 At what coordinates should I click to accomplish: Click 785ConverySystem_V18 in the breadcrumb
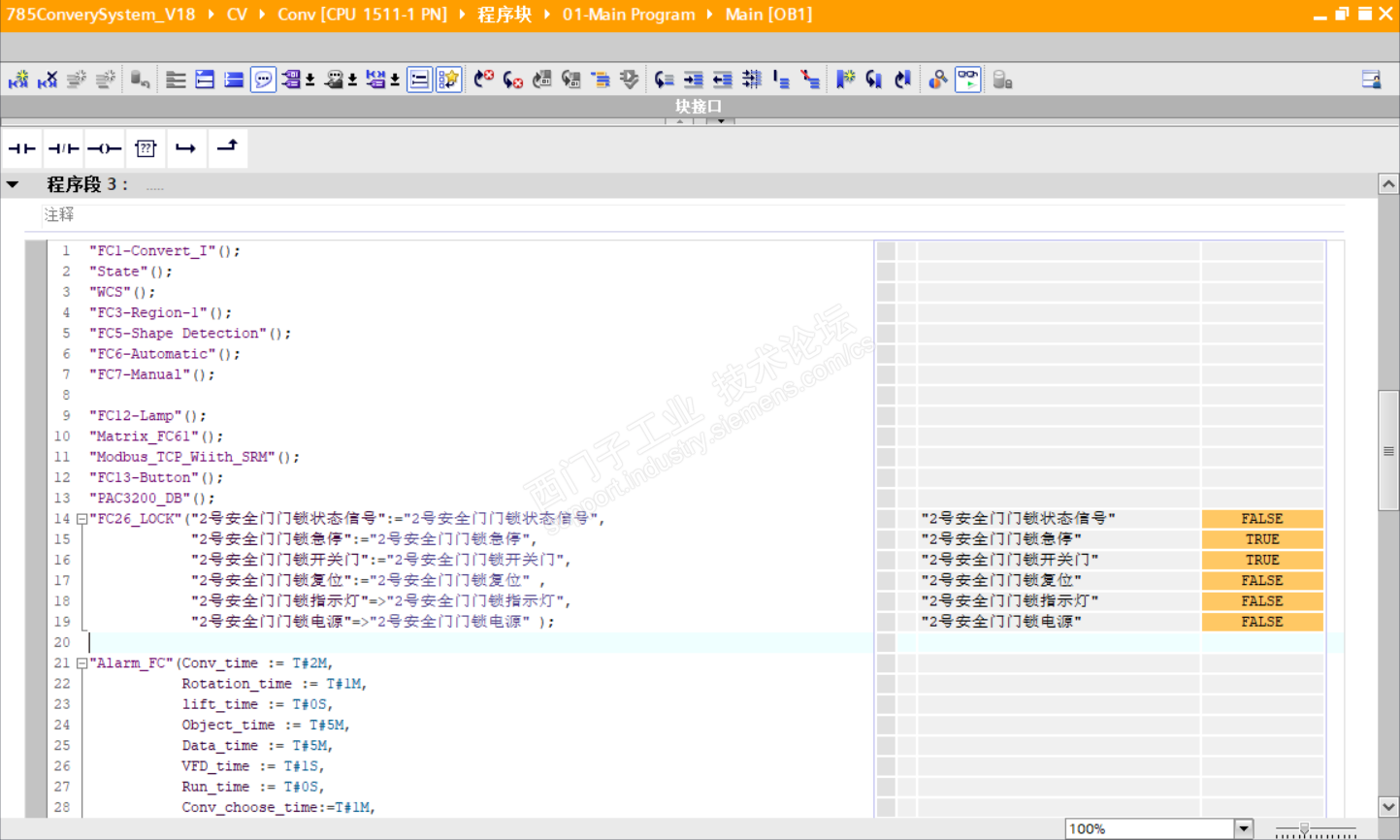[x=101, y=15]
